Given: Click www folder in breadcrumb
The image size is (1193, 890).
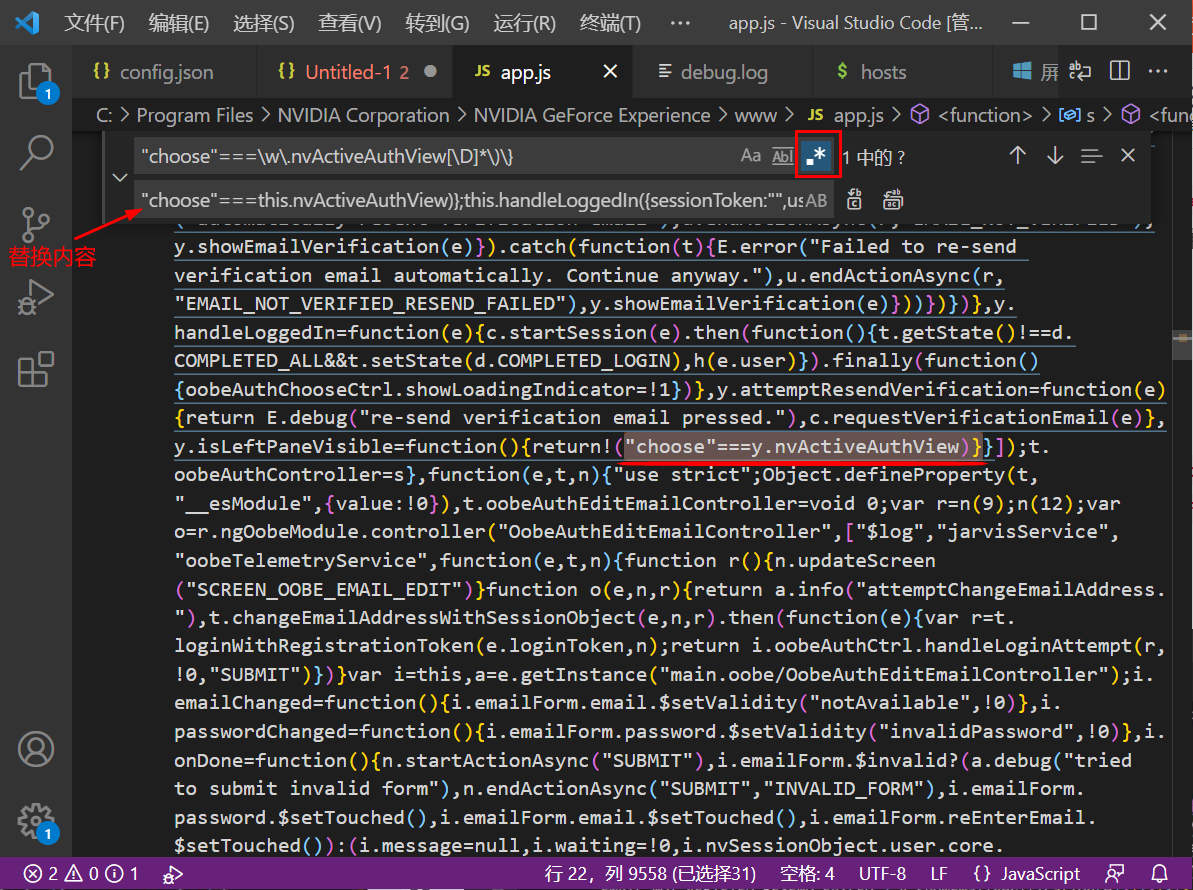Looking at the screenshot, I should pos(756,115).
